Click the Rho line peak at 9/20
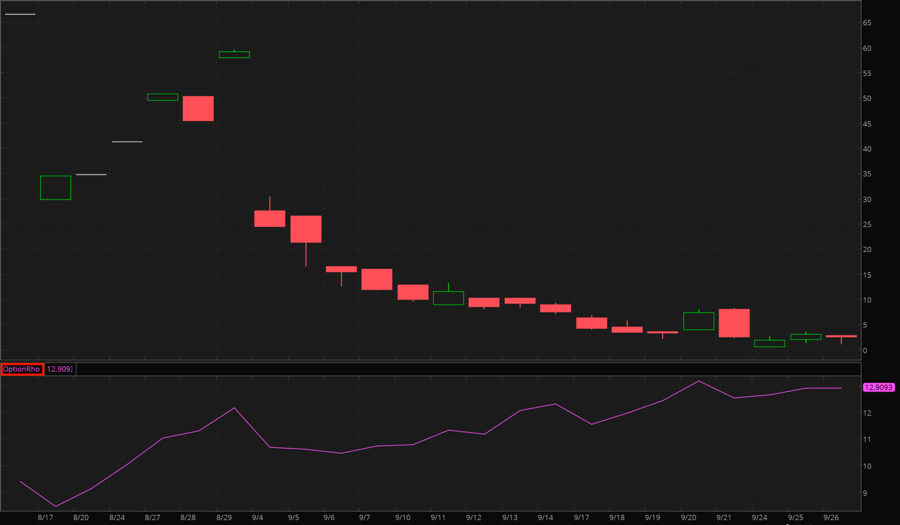The height and width of the screenshot is (525, 900). 698,381
